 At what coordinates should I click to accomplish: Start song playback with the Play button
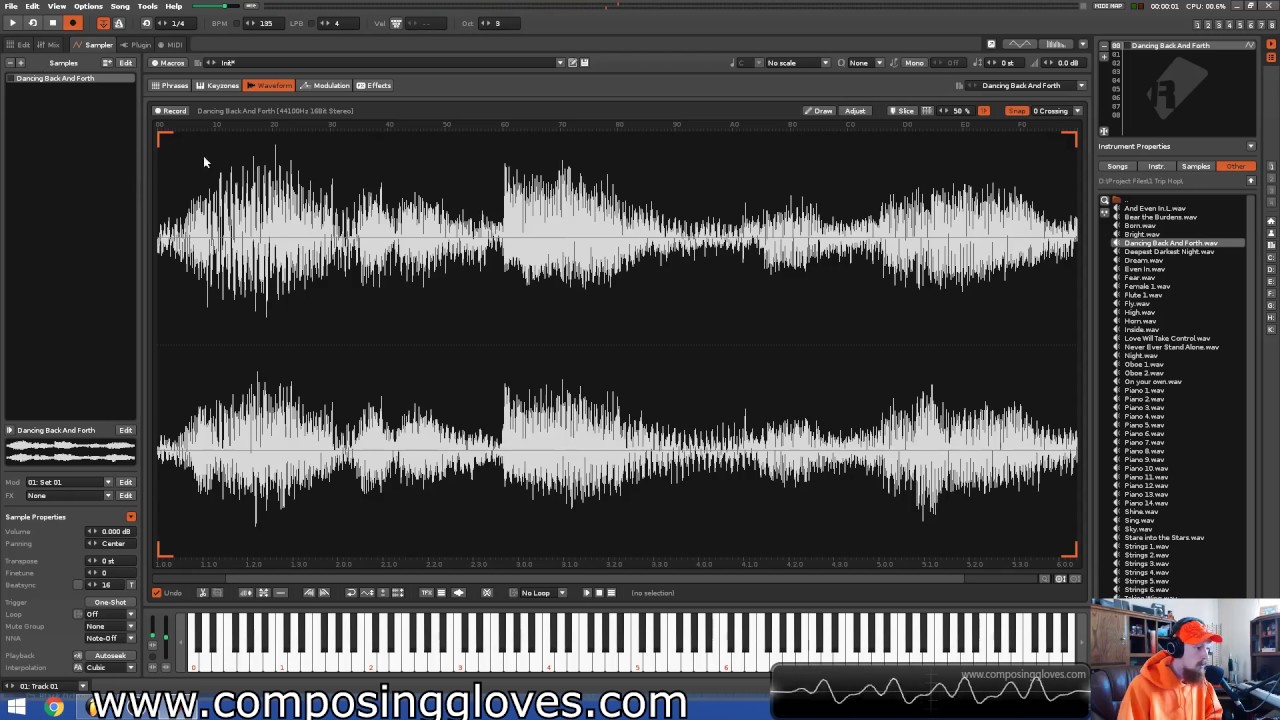point(13,23)
